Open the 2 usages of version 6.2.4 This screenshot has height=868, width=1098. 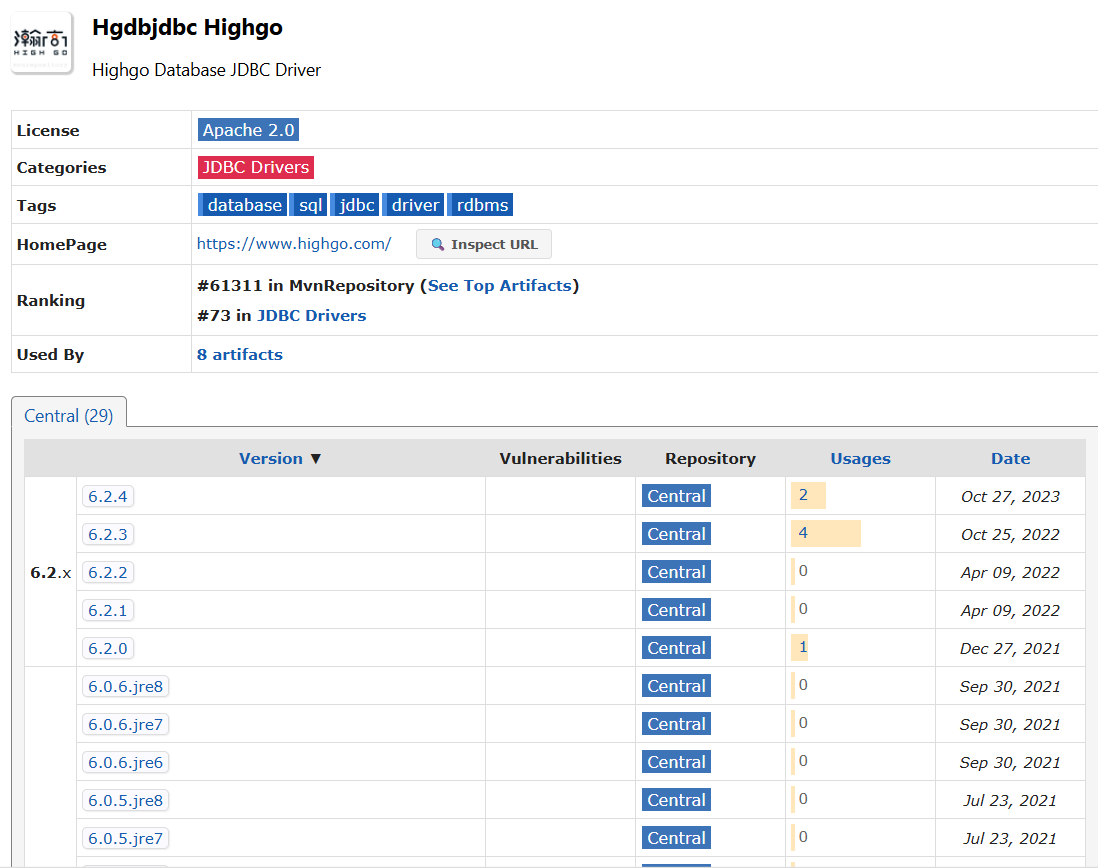804,495
